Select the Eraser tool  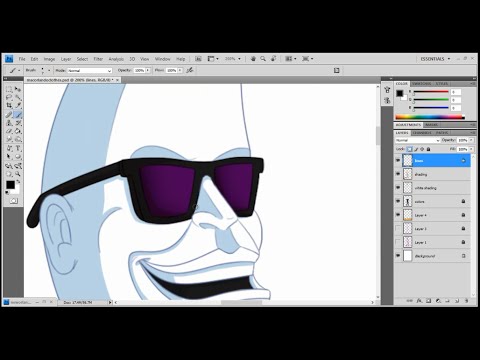pyautogui.click(x=9, y=131)
